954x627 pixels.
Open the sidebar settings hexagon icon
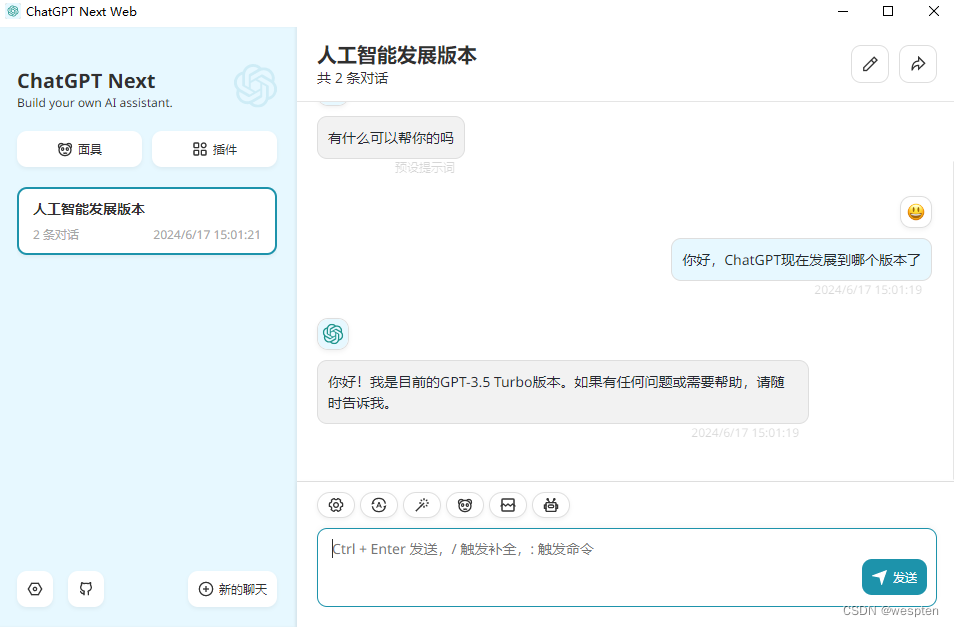pyautogui.click(x=35, y=589)
